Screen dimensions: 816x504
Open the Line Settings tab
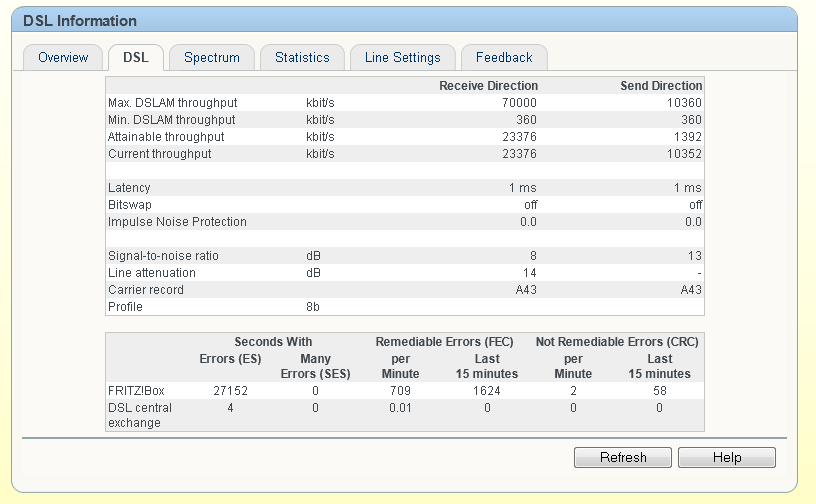[403, 58]
